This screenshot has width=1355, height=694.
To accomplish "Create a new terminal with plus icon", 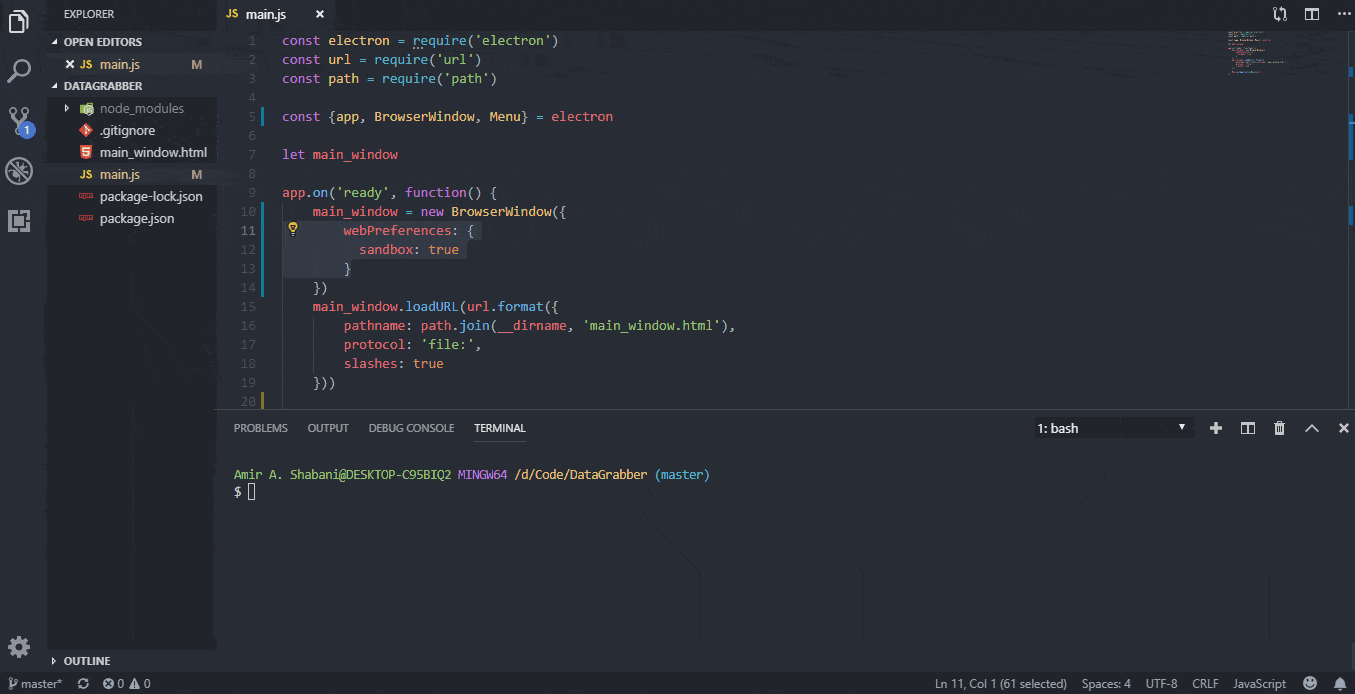I will pos(1216,428).
